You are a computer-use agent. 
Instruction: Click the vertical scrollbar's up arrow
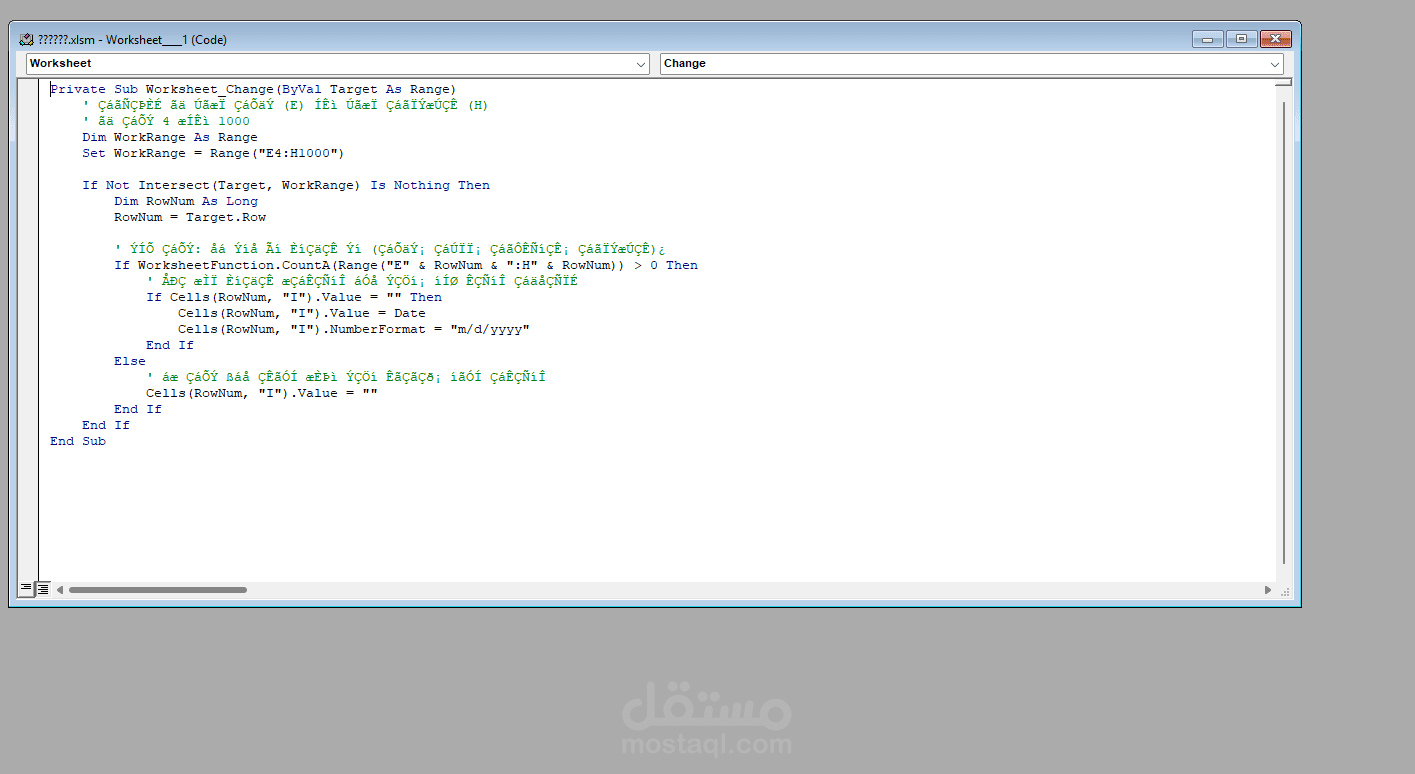tap(1282, 82)
